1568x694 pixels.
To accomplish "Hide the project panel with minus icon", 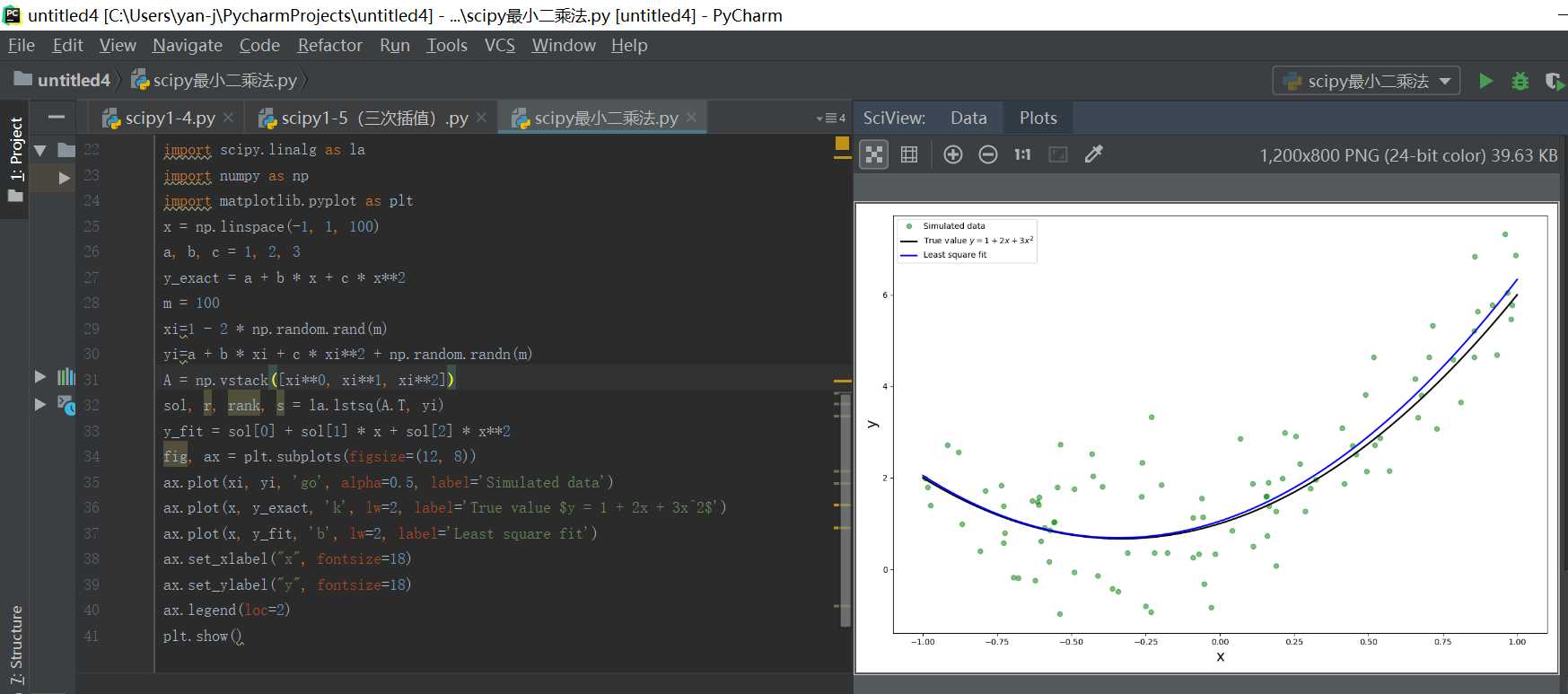I will pyautogui.click(x=56, y=117).
